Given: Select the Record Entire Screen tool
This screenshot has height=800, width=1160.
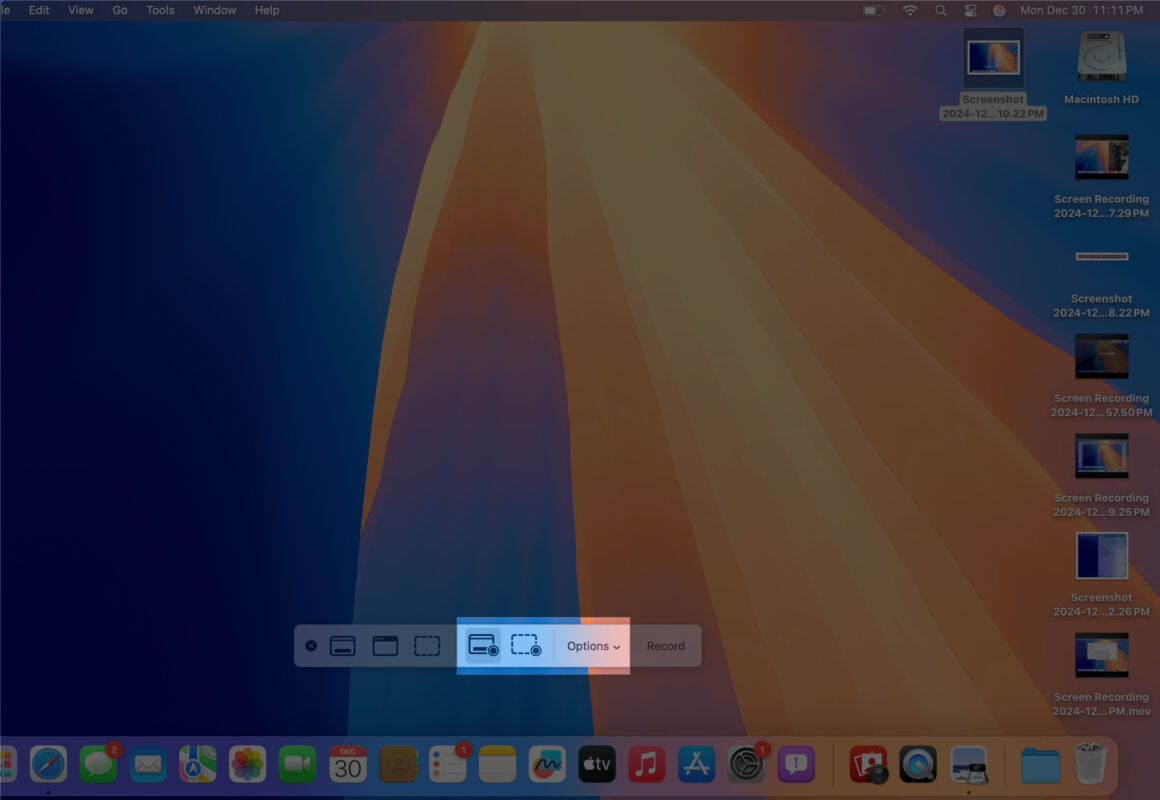Looking at the screenshot, I should click(x=481, y=646).
